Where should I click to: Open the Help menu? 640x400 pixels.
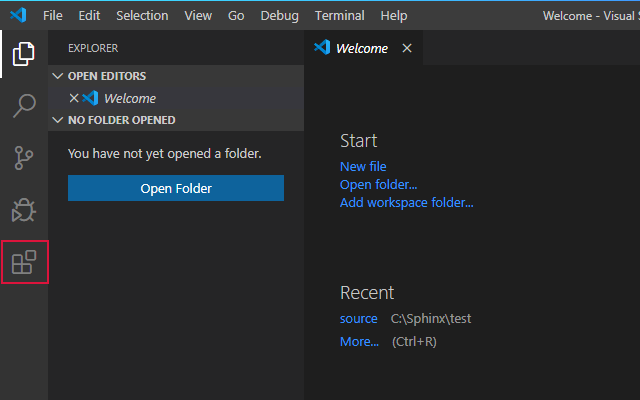(394, 16)
